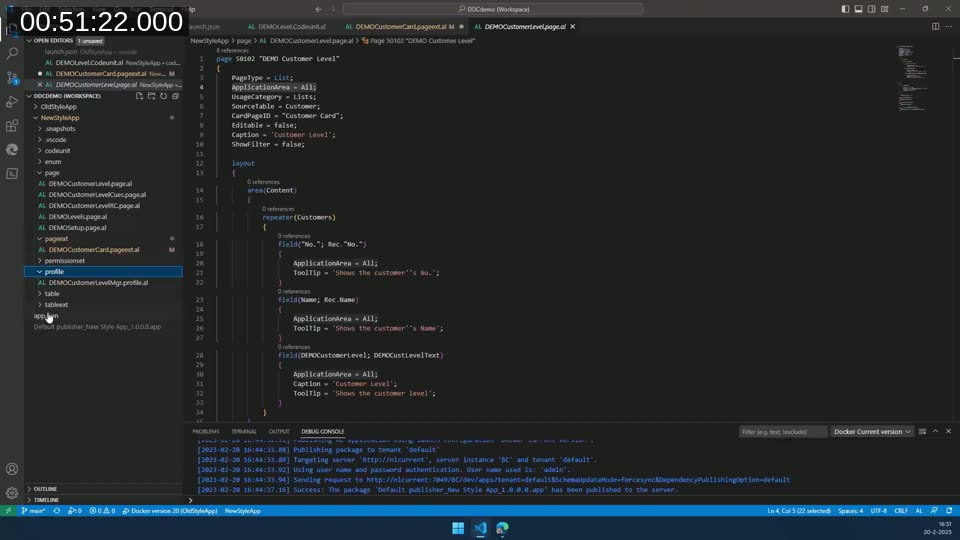Click NewStyleApp in status bar
Viewport: 960px width, 540px height.
pyautogui.click(x=242, y=511)
